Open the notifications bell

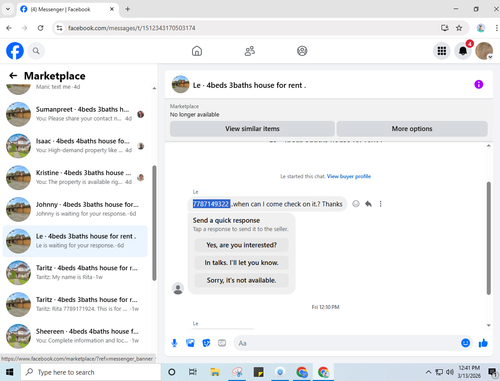[x=463, y=51]
